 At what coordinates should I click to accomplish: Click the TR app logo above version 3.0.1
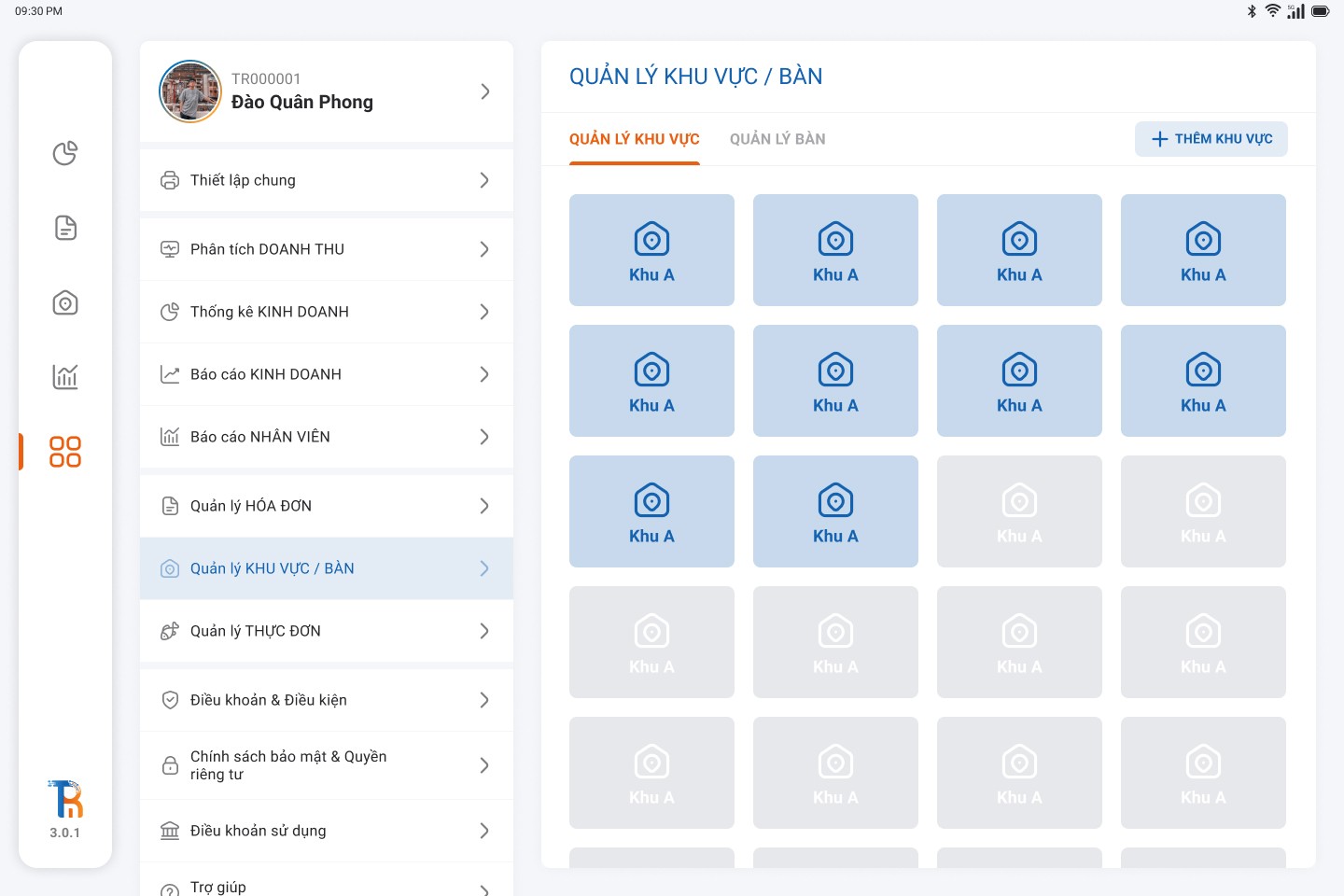pos(65,799)
